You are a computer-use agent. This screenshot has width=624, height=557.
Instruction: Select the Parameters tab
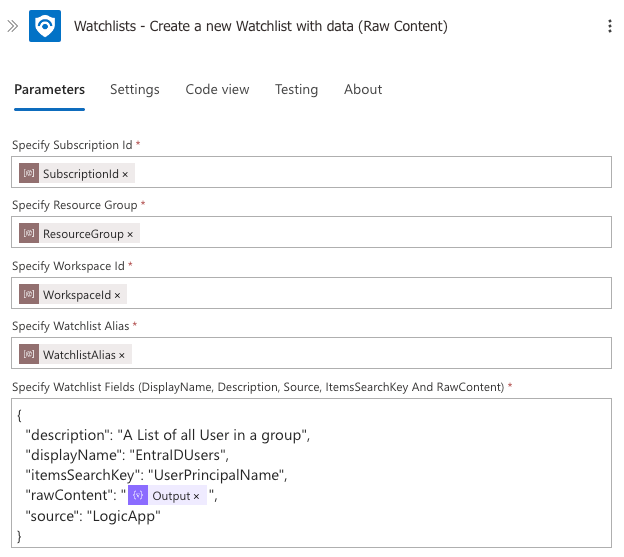(49, 90)
